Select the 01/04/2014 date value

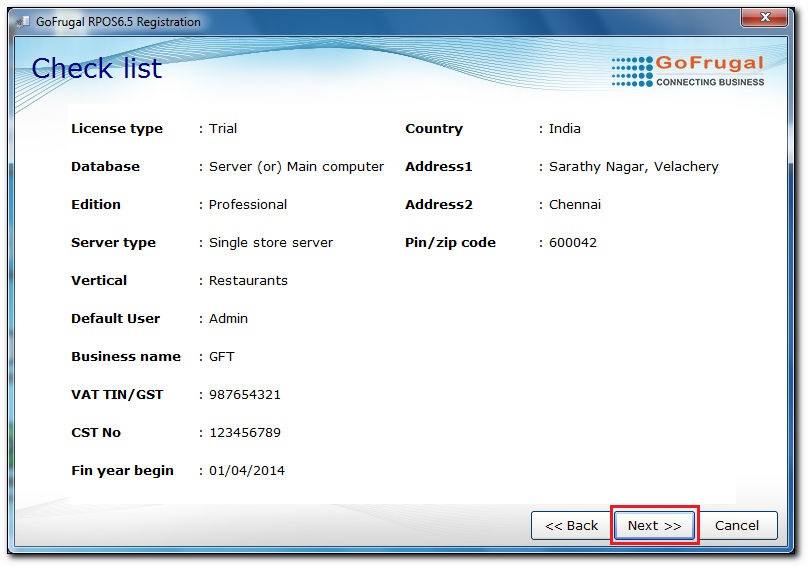click(247, 471)
